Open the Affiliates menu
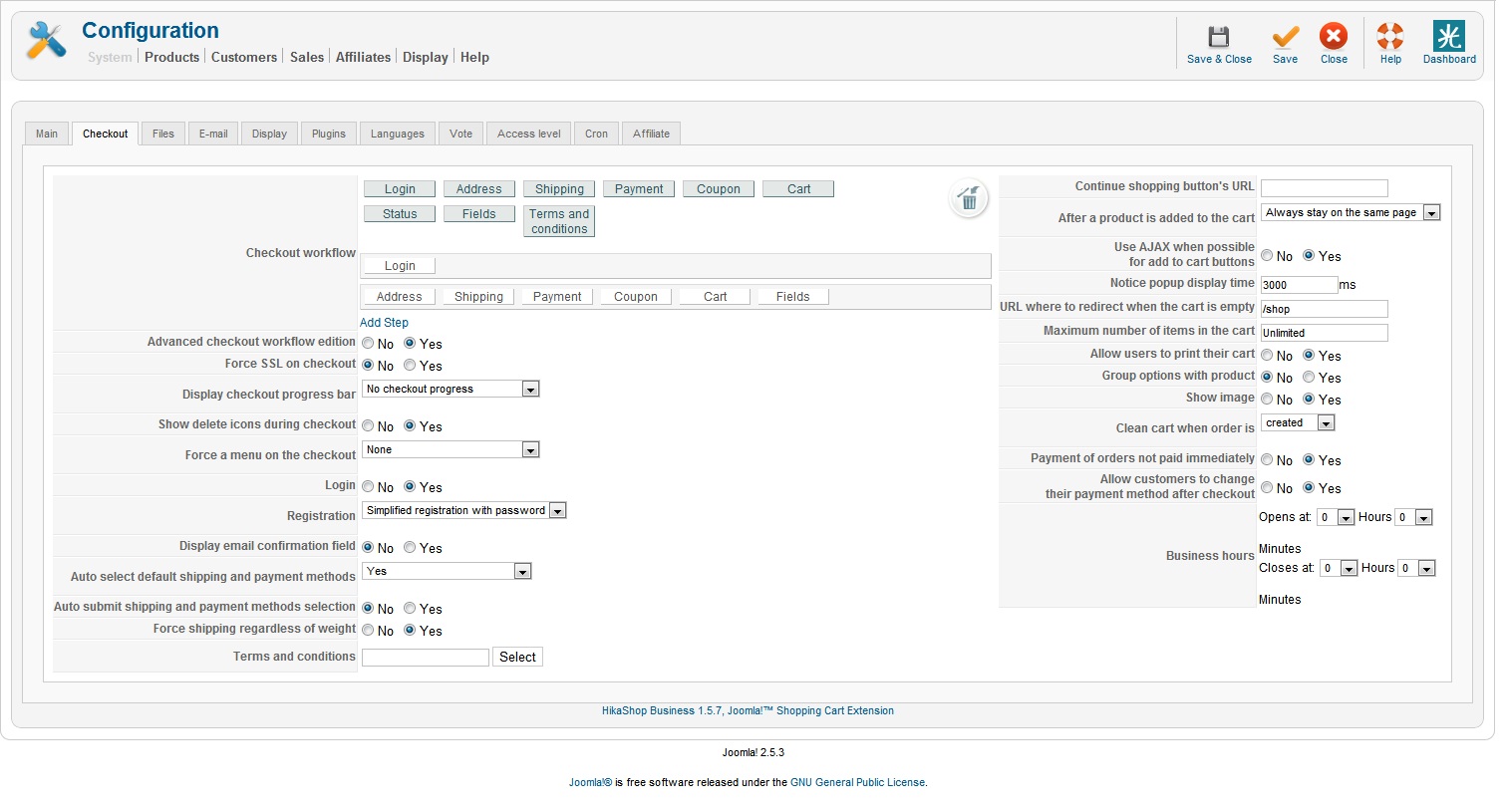Viewport: 1506px width, 812px height. (363, 58)
